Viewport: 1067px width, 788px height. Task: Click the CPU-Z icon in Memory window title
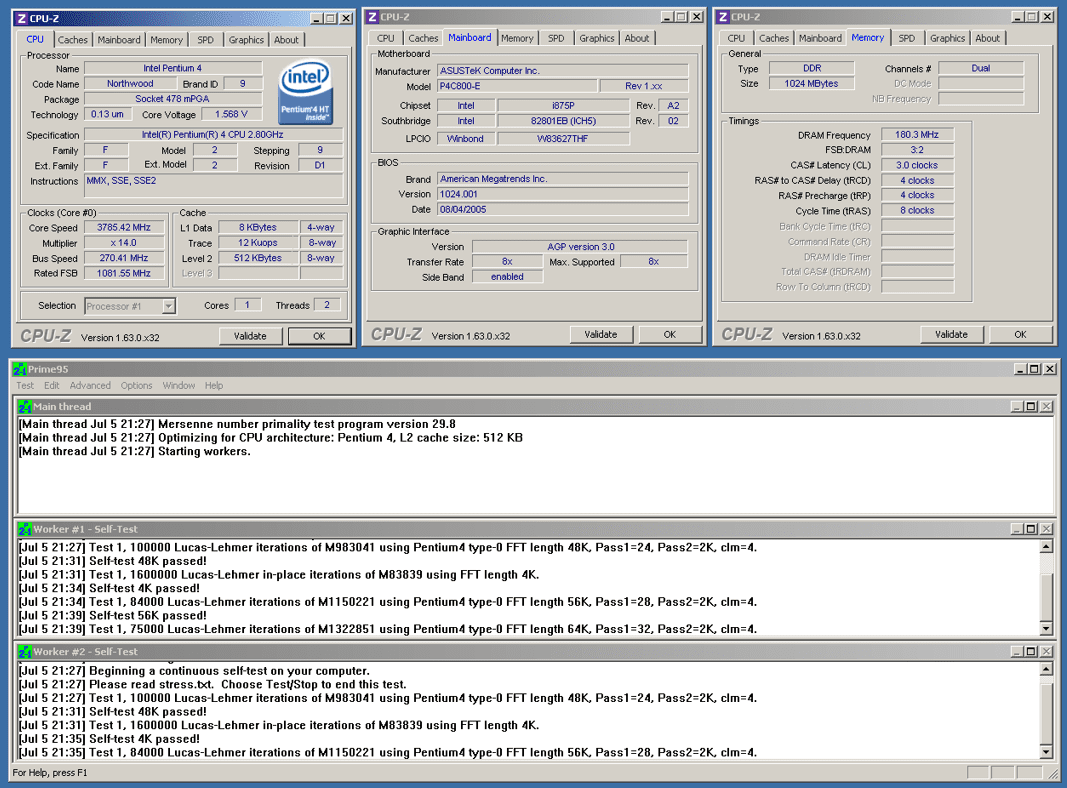pos(723,17)
